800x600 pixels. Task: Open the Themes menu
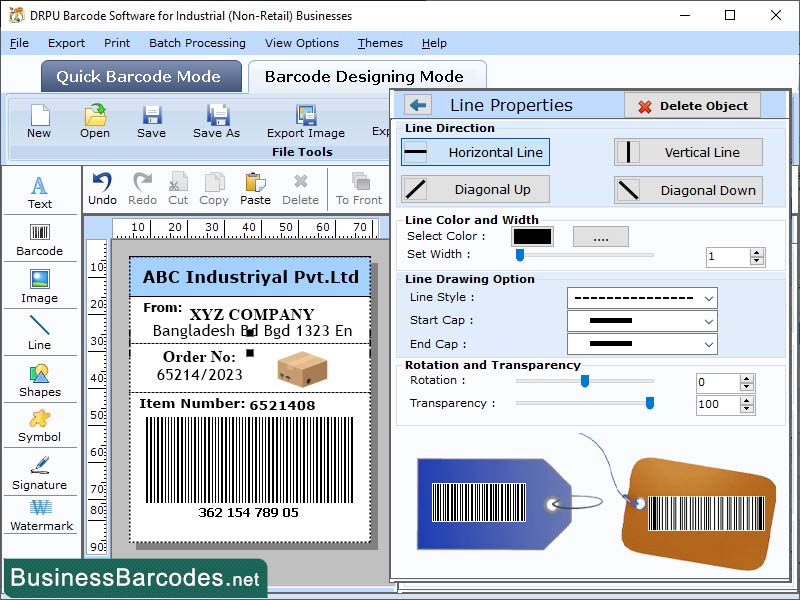pyautogui.click(x=380, y=43)
